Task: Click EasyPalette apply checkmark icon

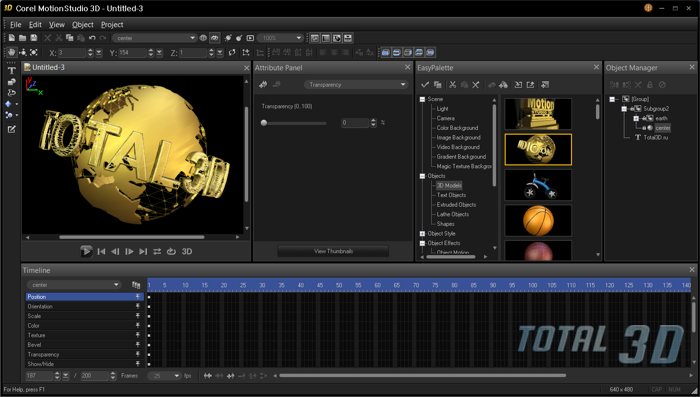Action: click(425, 84)
